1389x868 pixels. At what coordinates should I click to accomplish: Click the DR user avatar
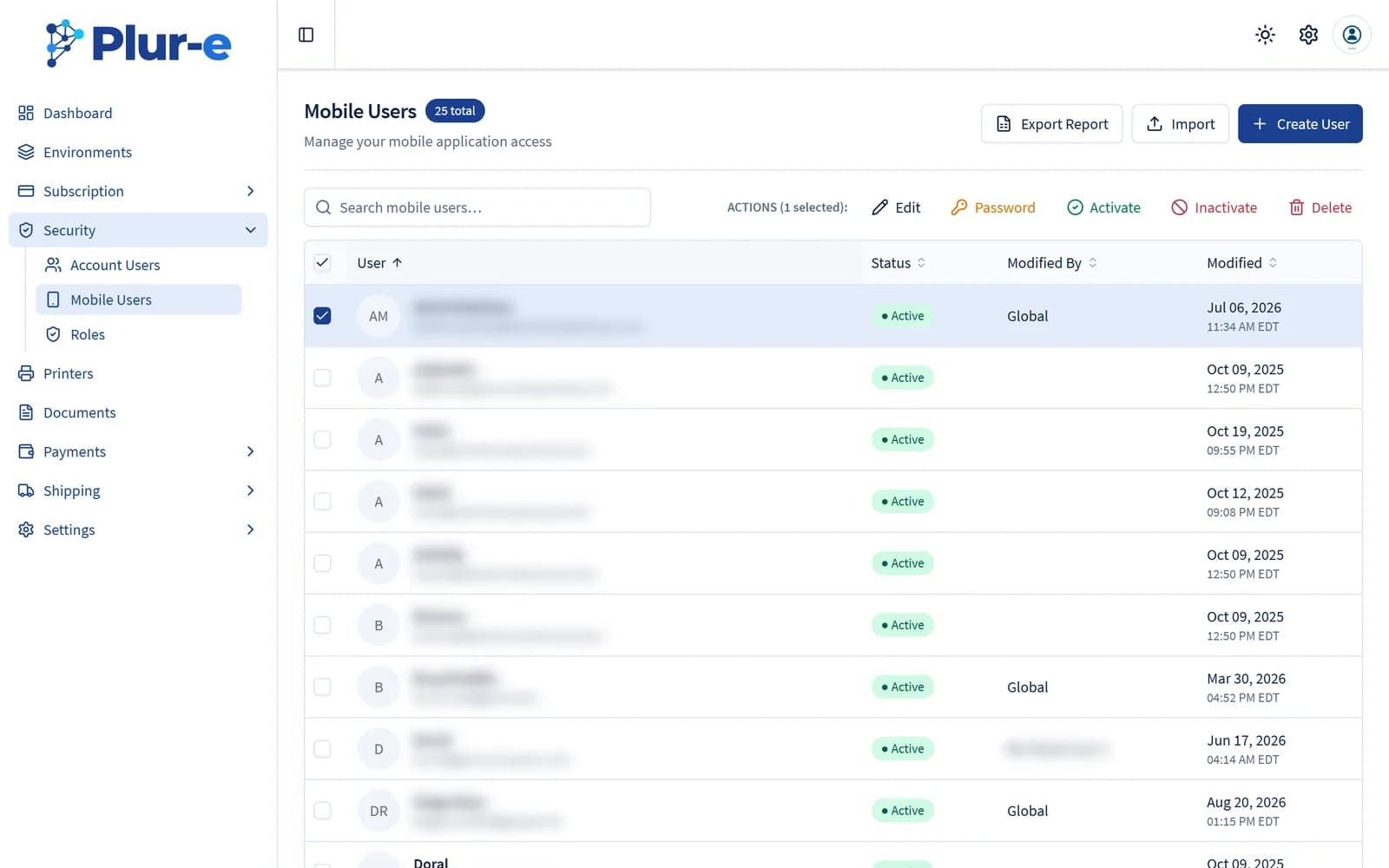(379, 811)
